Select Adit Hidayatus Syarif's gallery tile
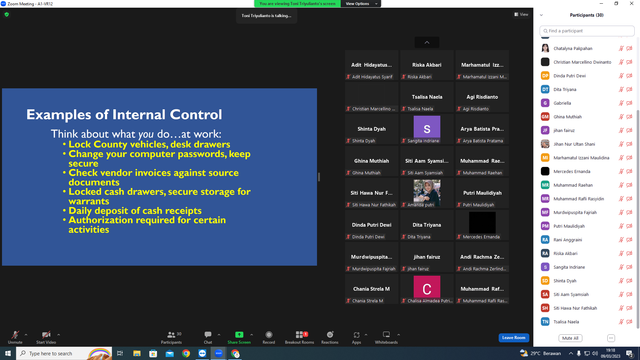This screenshot has width=640, height=360. point(371,65)
